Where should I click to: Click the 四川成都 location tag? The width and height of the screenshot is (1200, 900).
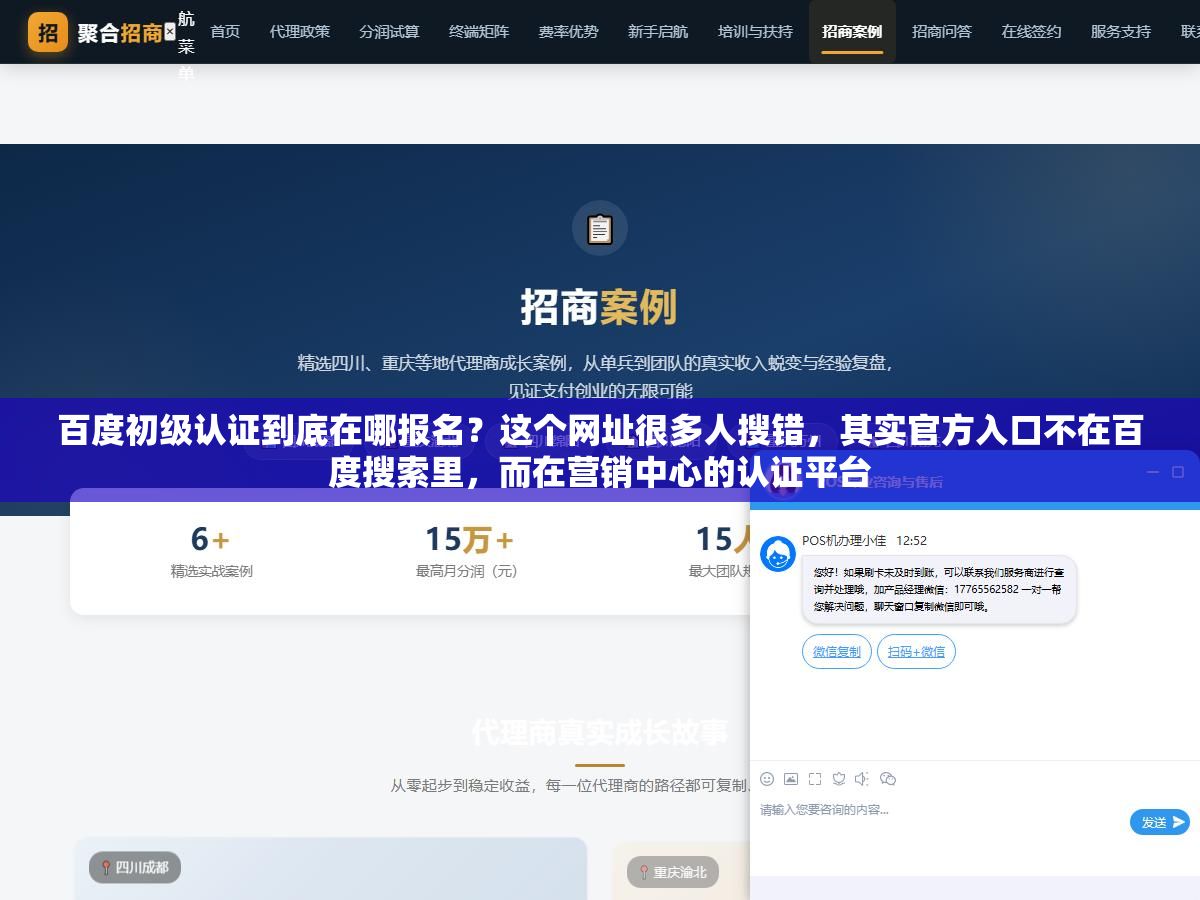coord(135,867)
